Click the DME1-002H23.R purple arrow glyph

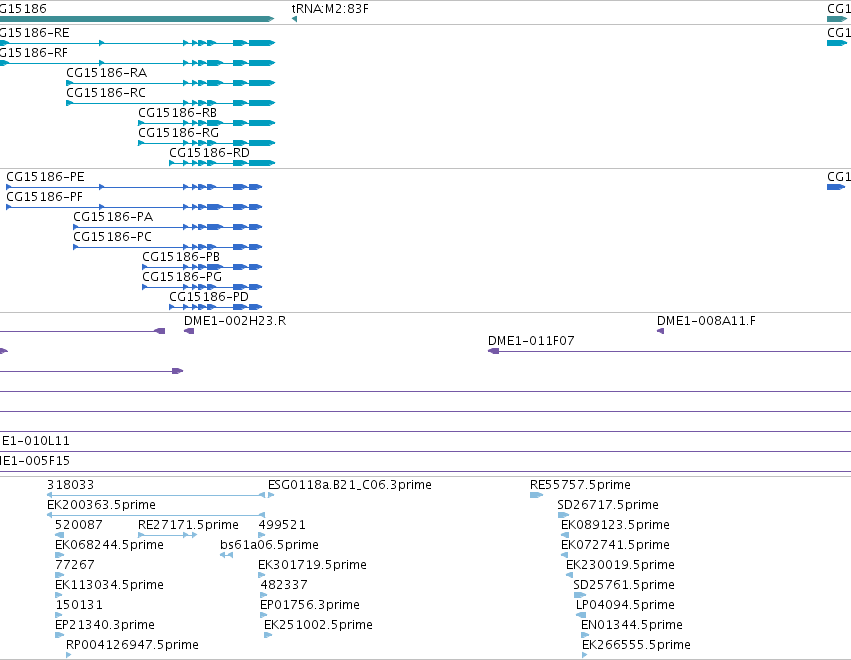click(189, 331)
